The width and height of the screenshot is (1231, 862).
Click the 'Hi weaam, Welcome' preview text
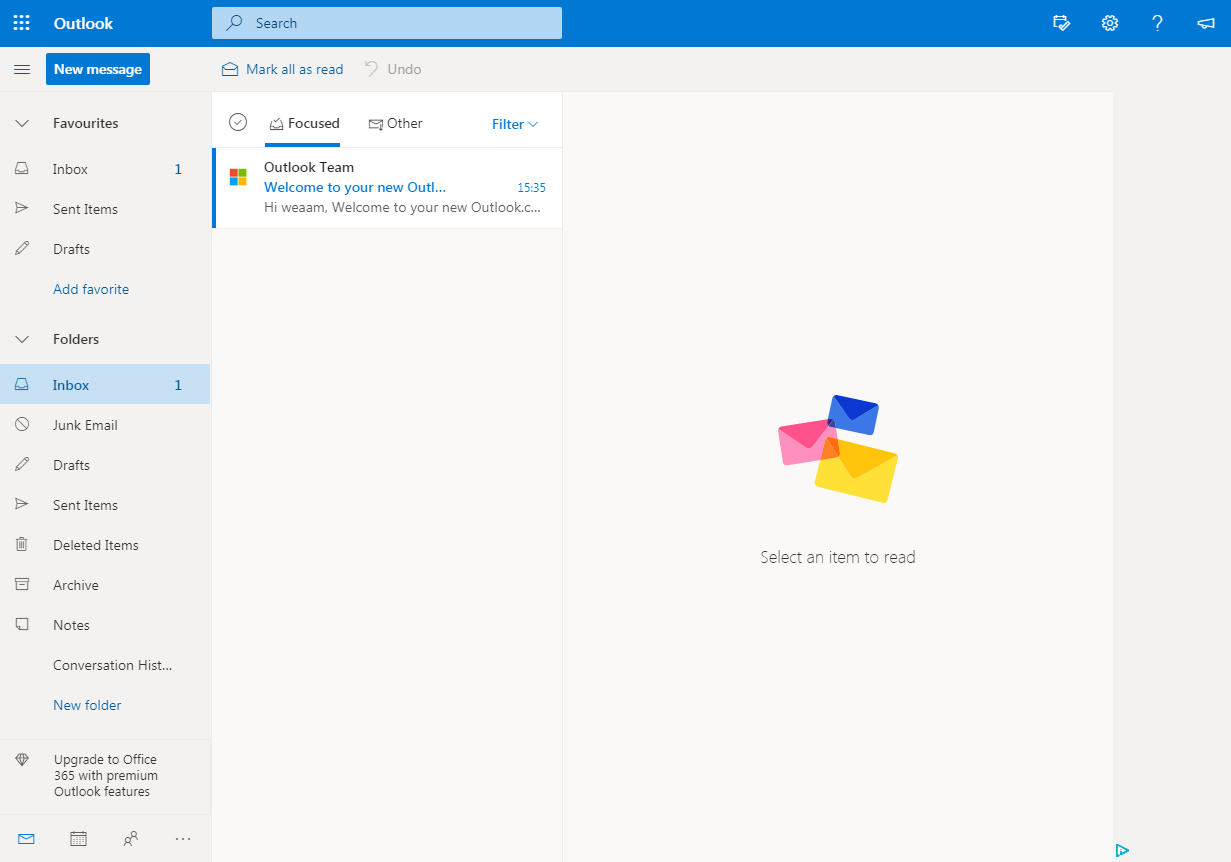(x=402, y=207)
